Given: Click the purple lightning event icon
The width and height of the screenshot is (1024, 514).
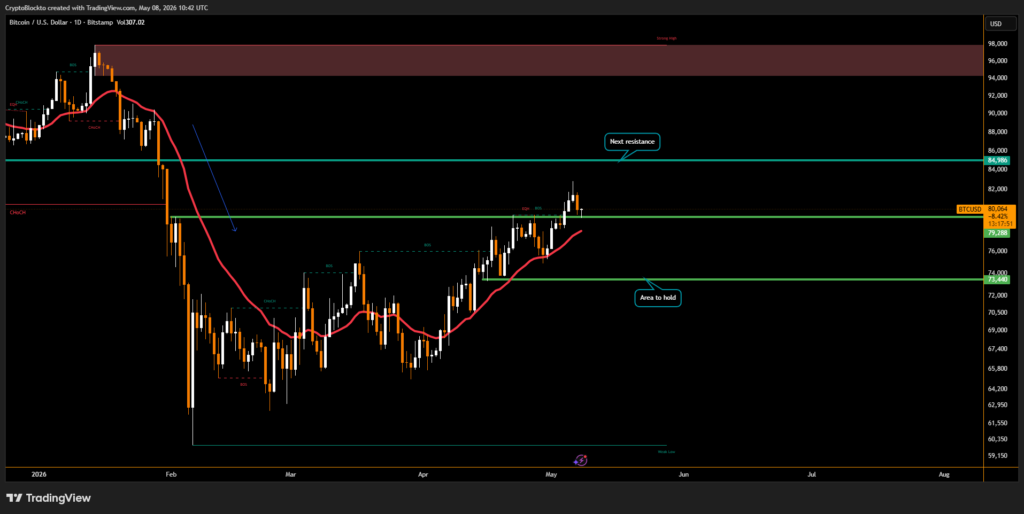Looking at the screenshot, I should coord(581,460).
